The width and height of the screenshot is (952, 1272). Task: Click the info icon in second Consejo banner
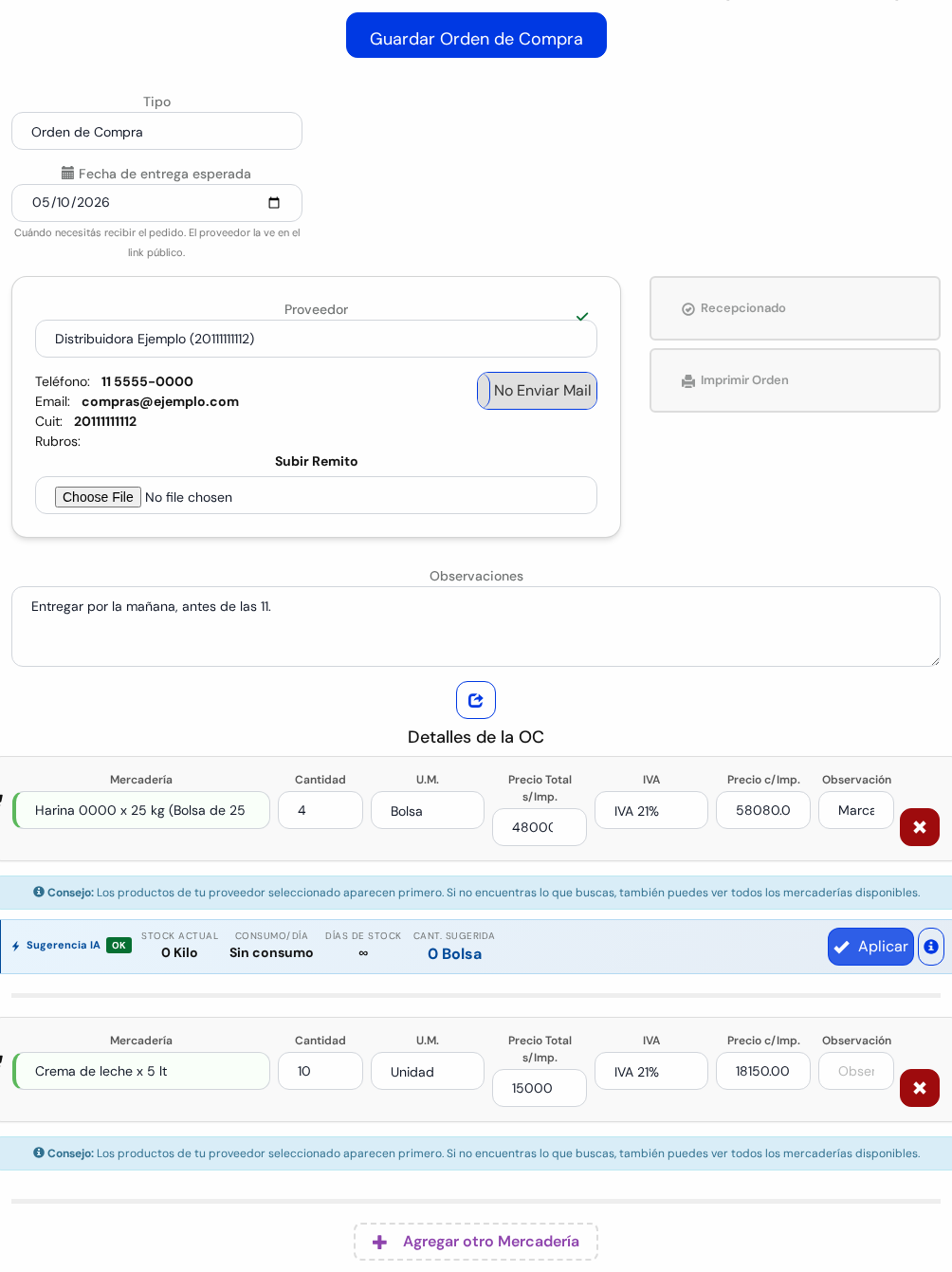(39, 1152)
